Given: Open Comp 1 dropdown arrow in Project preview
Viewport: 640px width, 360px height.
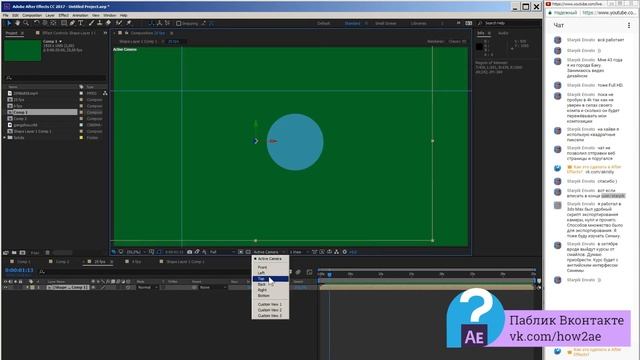Looking at the screenshot, I should tap(61, 42).
